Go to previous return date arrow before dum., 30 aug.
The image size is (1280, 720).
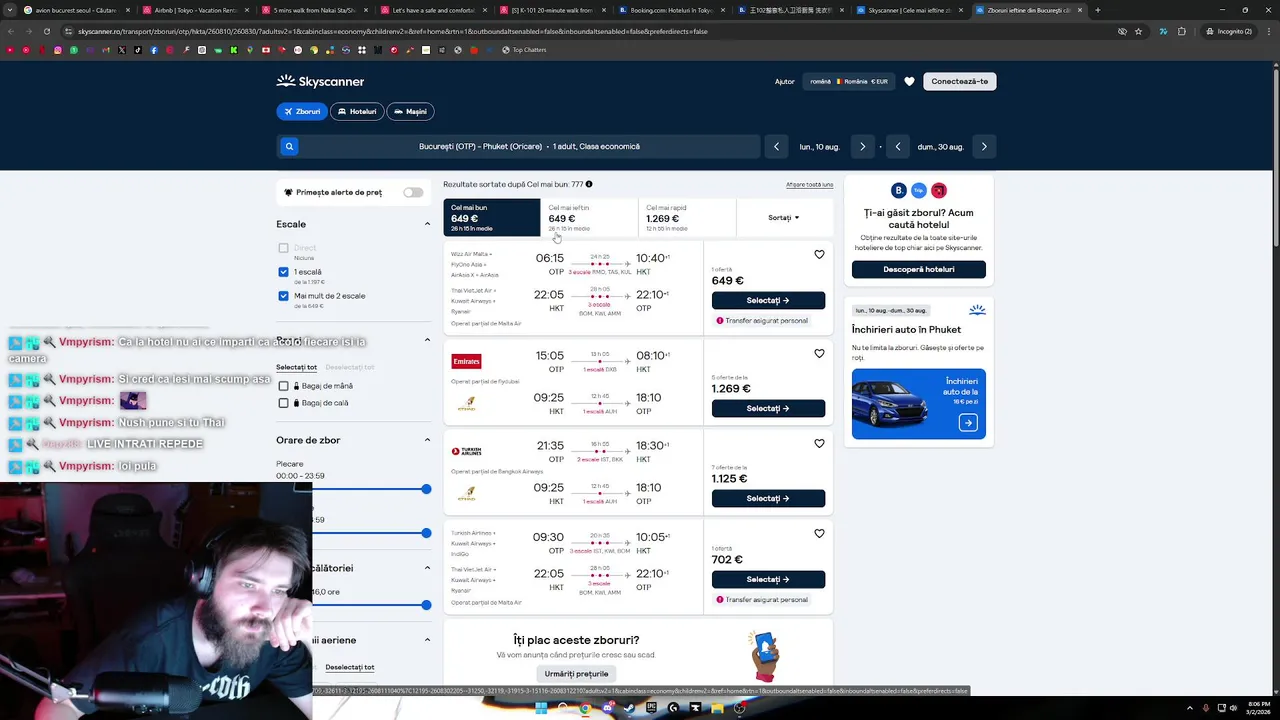[898, 146]
